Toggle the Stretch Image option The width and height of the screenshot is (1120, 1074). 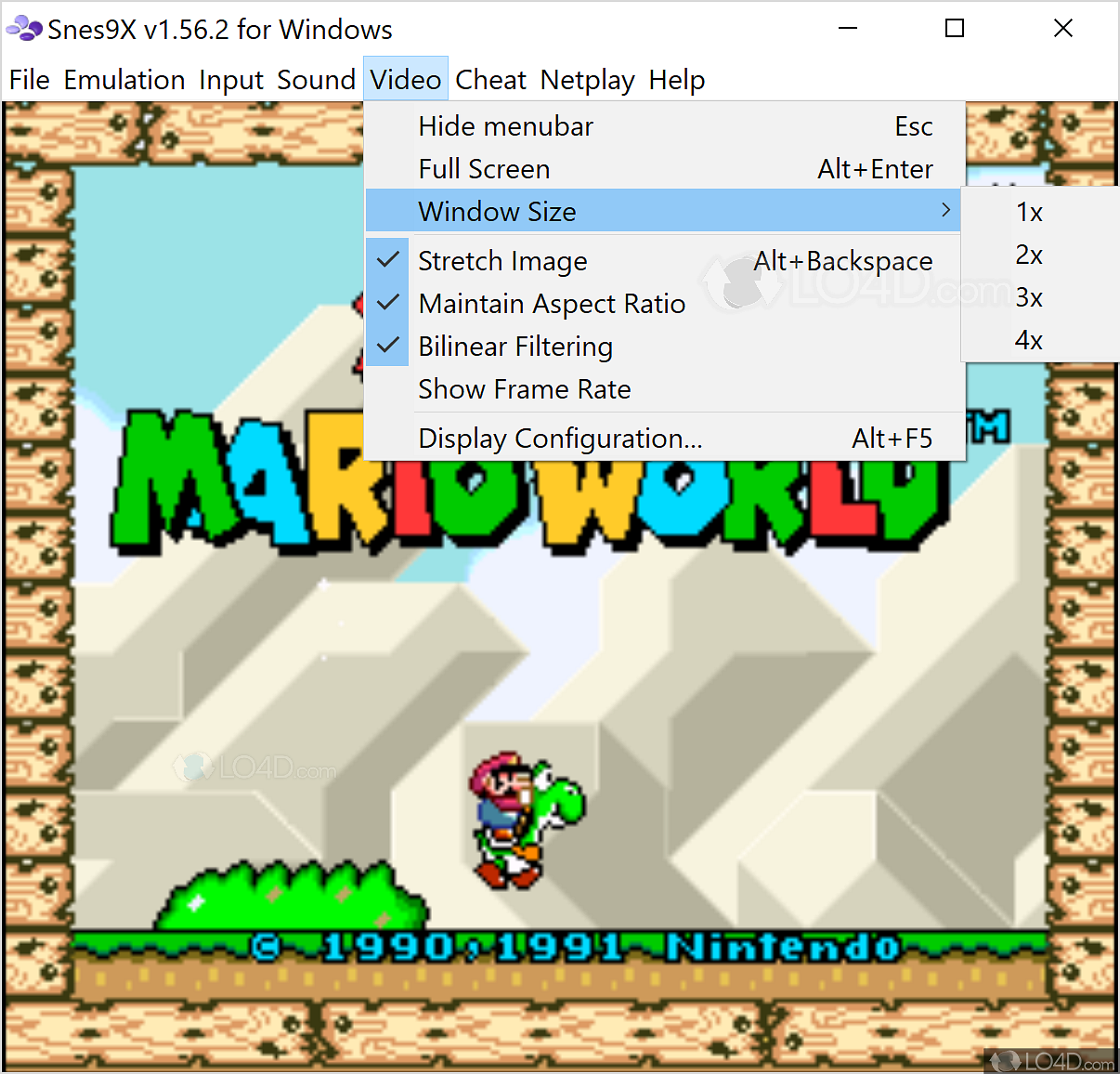pos(665,261)
